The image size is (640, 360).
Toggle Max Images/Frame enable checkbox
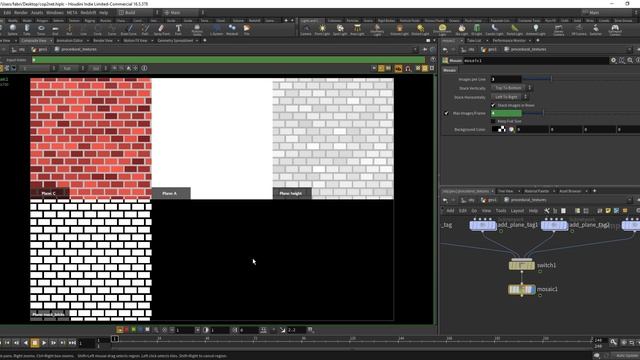coord(446,113)
